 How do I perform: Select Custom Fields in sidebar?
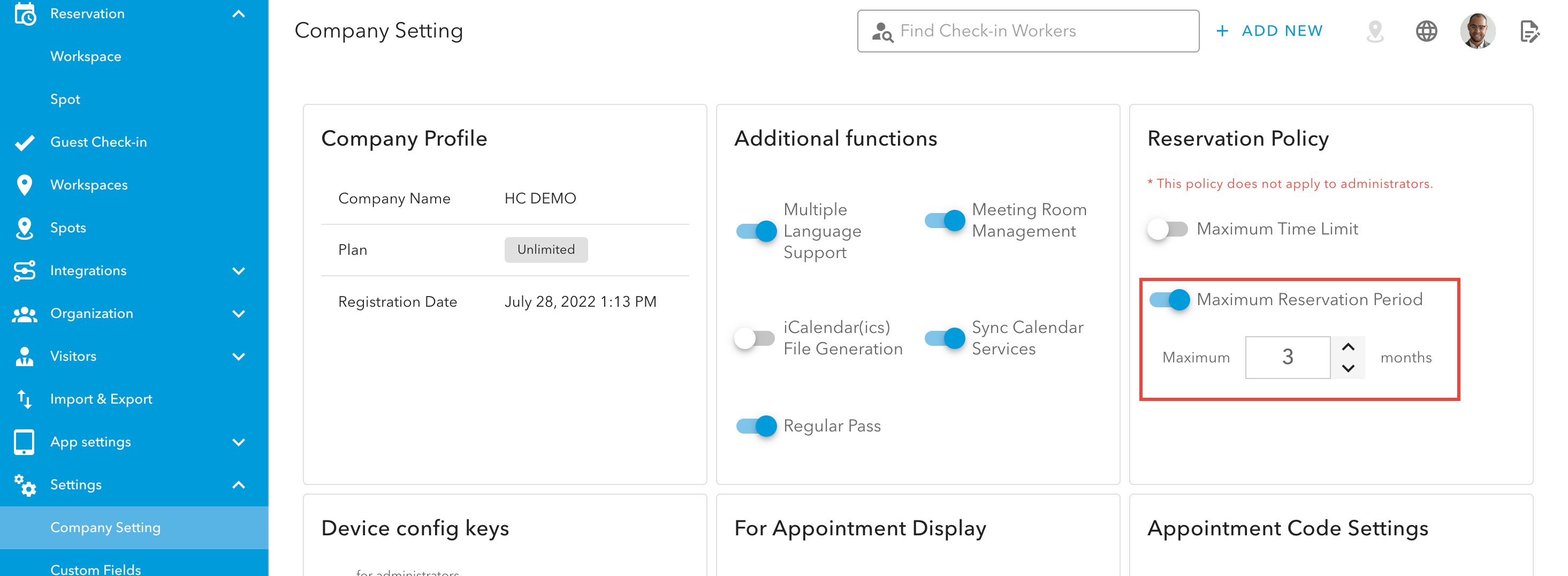96,569
